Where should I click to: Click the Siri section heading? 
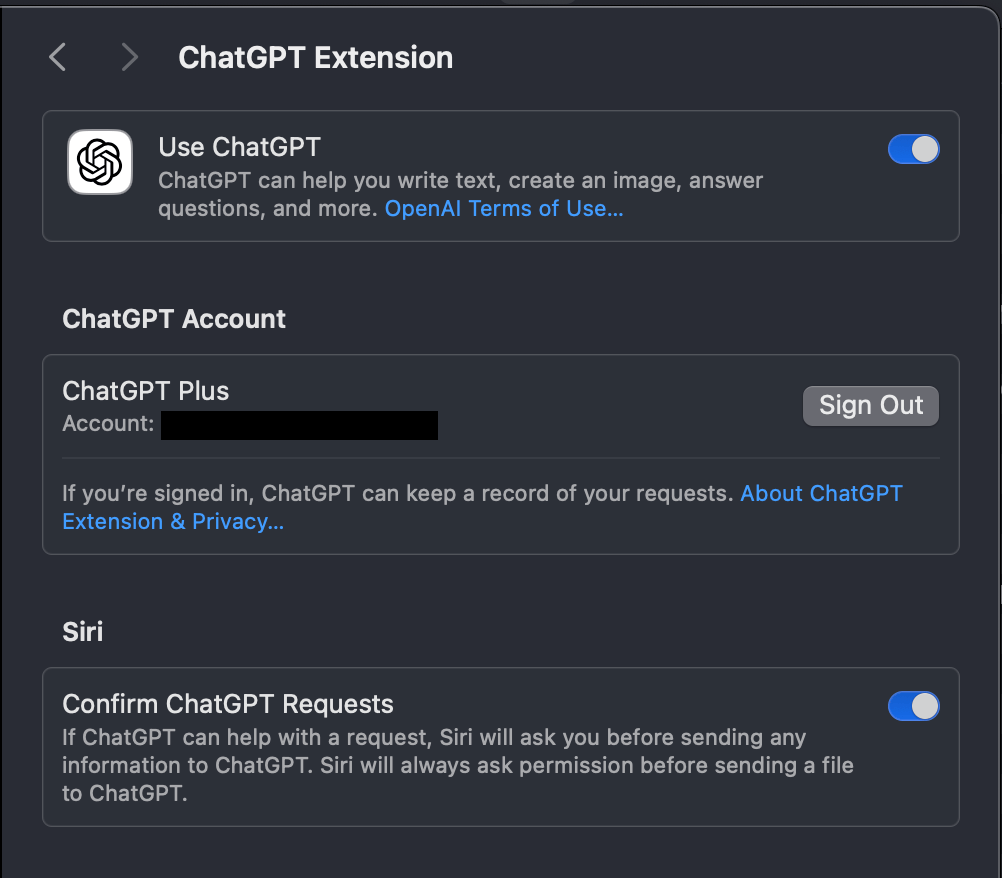80,631
